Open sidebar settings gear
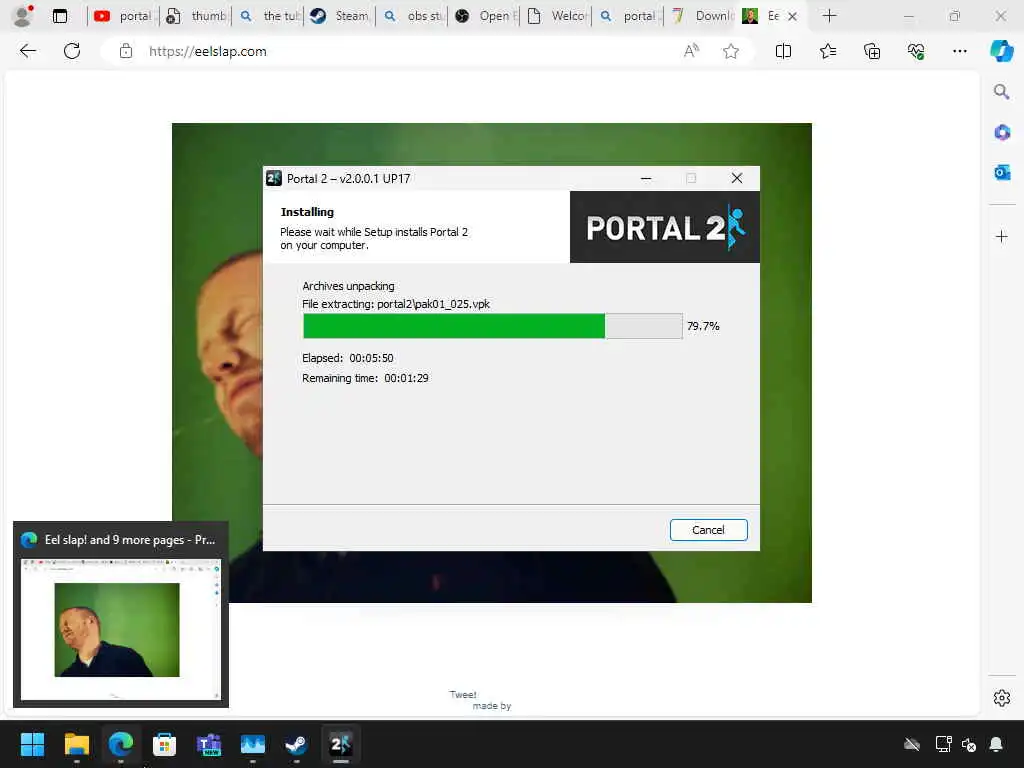The image size is (1024, 768). [1001, 698]
